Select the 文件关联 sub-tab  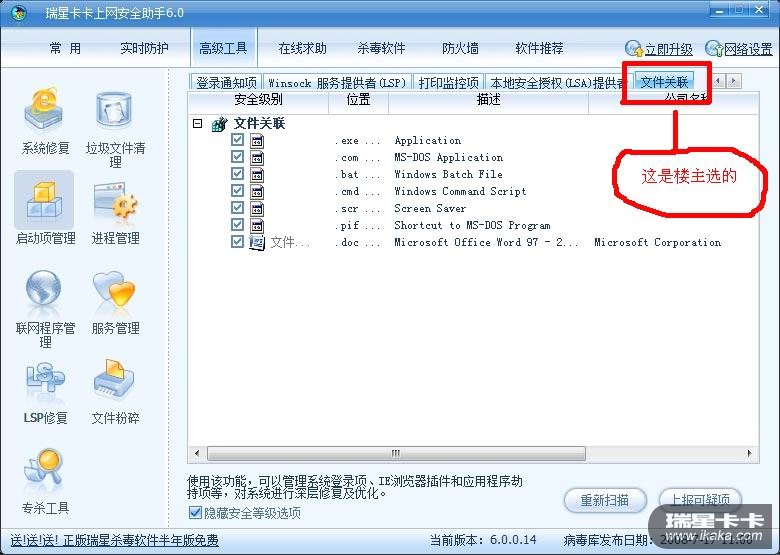click(x=664, y=82)
